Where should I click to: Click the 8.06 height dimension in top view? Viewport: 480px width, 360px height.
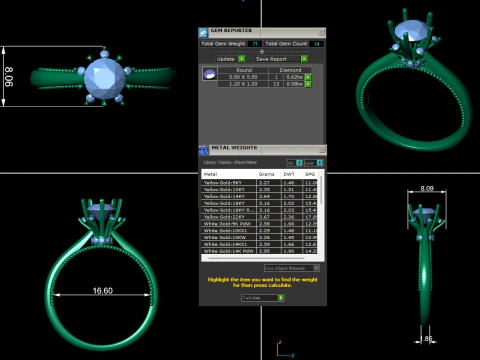click(x=9, y=77)
